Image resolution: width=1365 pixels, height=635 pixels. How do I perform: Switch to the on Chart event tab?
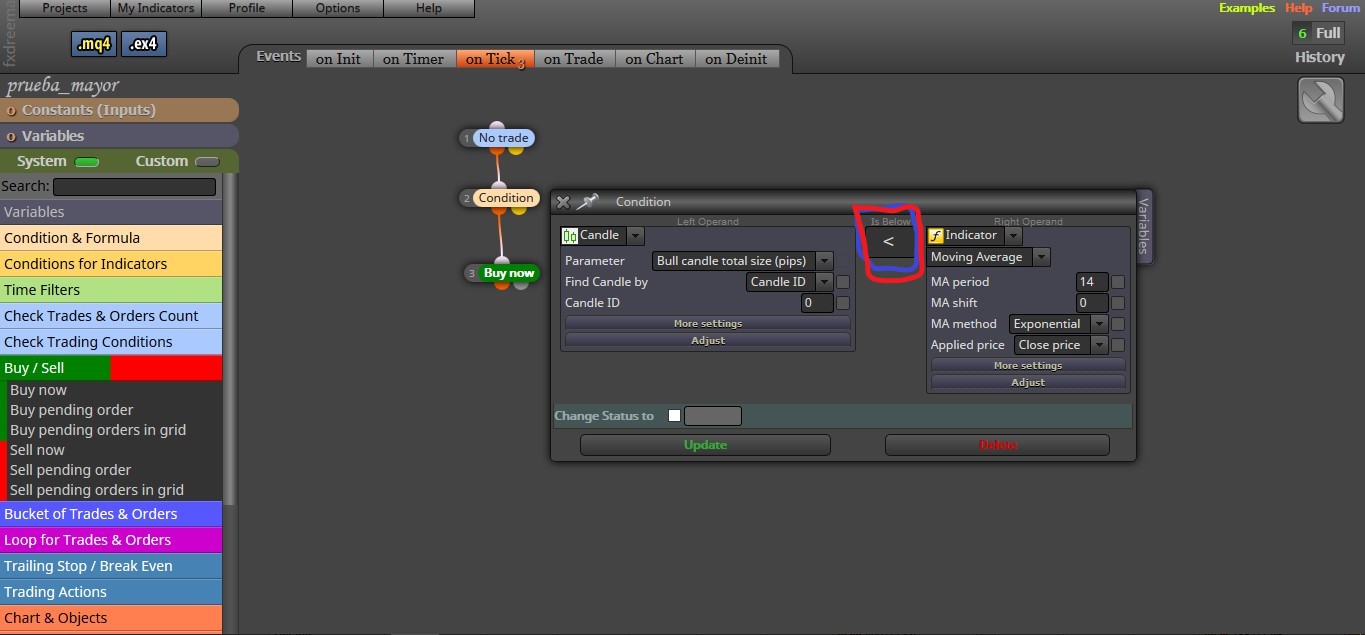coord(654,59)
